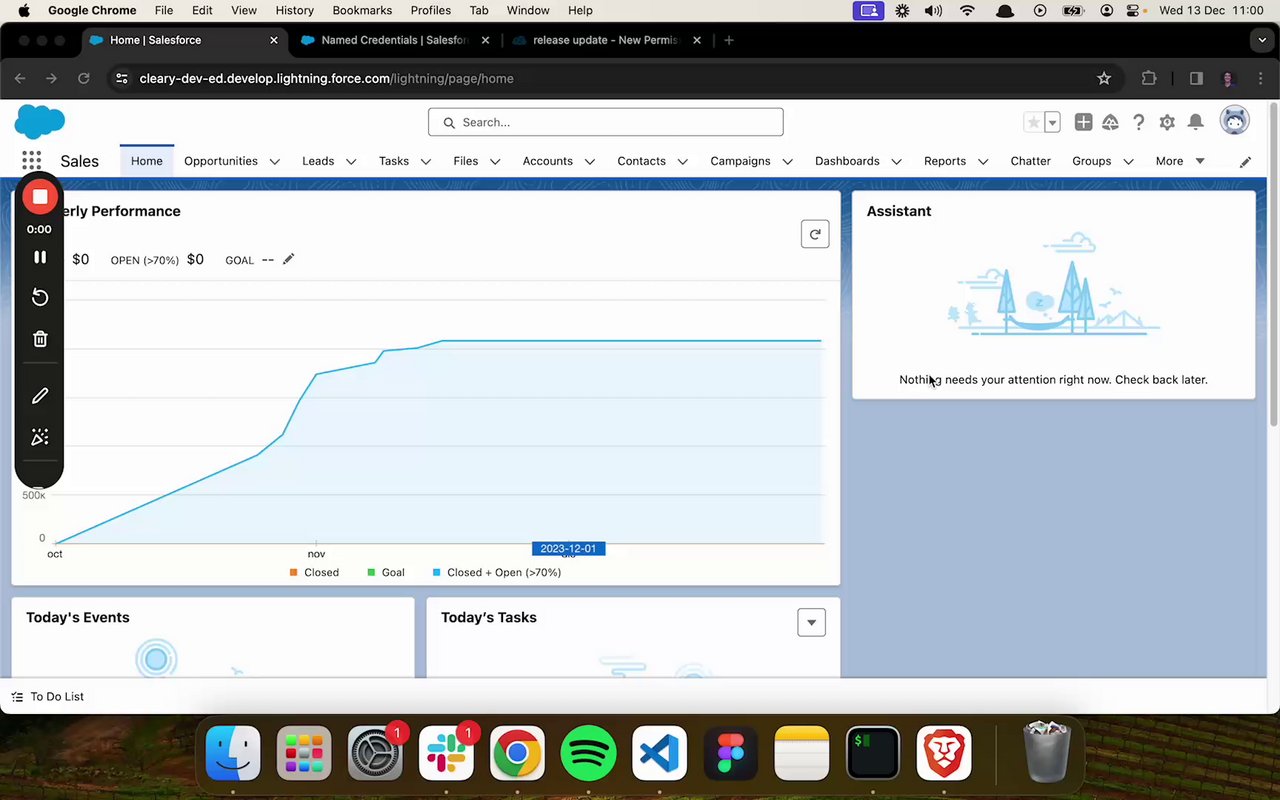Stop the screen recording with red button

point(40,197)
